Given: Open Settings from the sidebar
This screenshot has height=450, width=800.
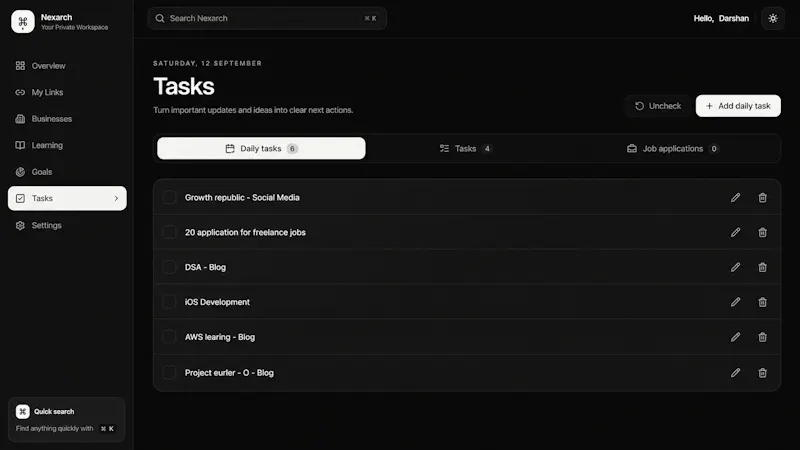Looking at the screenshot, I should pos(67,225).
